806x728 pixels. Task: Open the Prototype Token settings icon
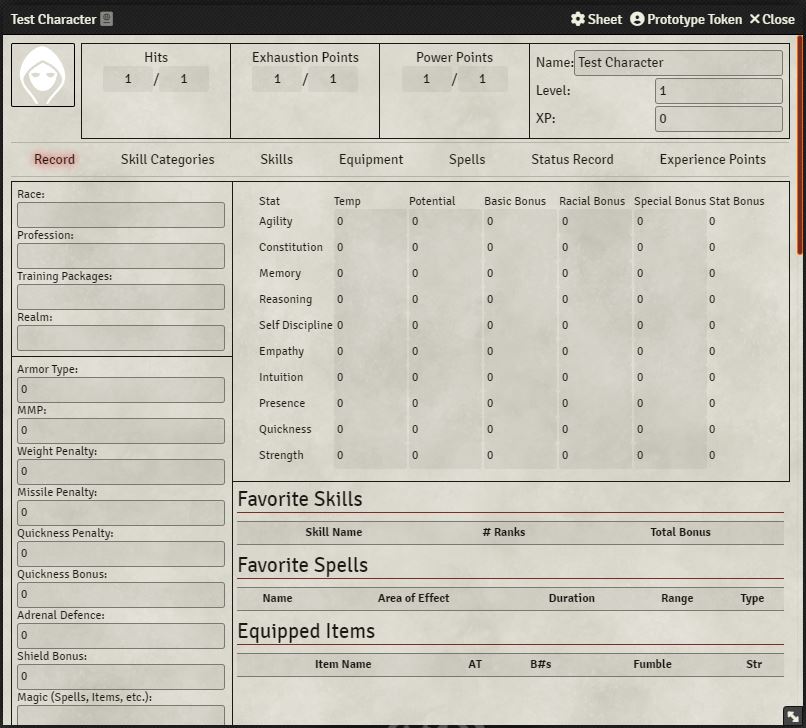coord(636,19)
